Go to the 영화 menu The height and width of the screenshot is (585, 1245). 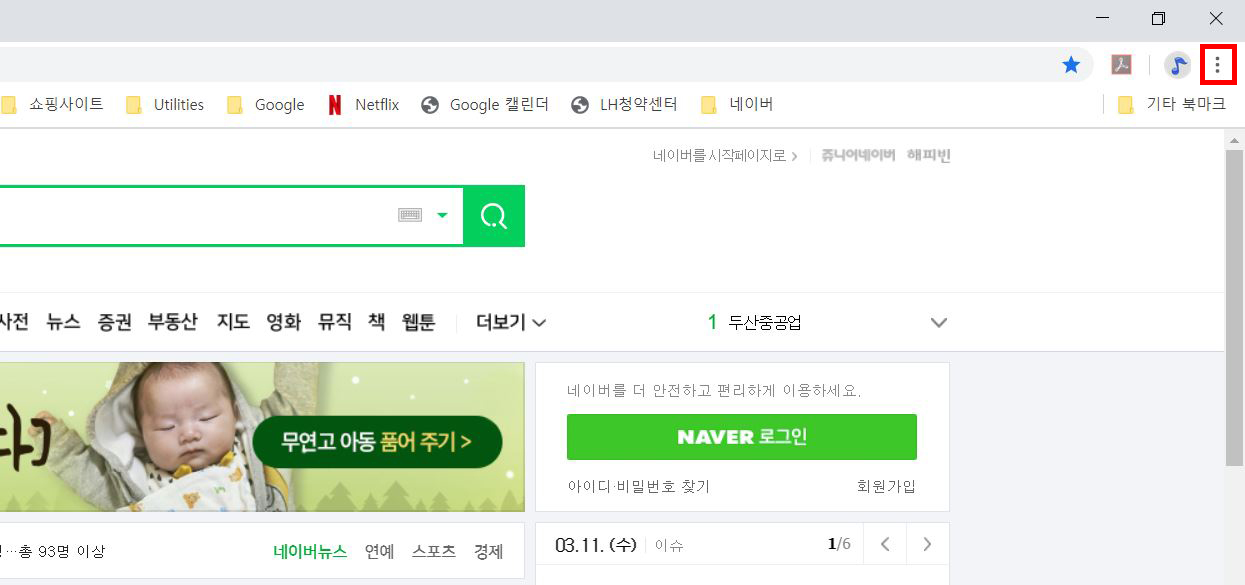283,322
